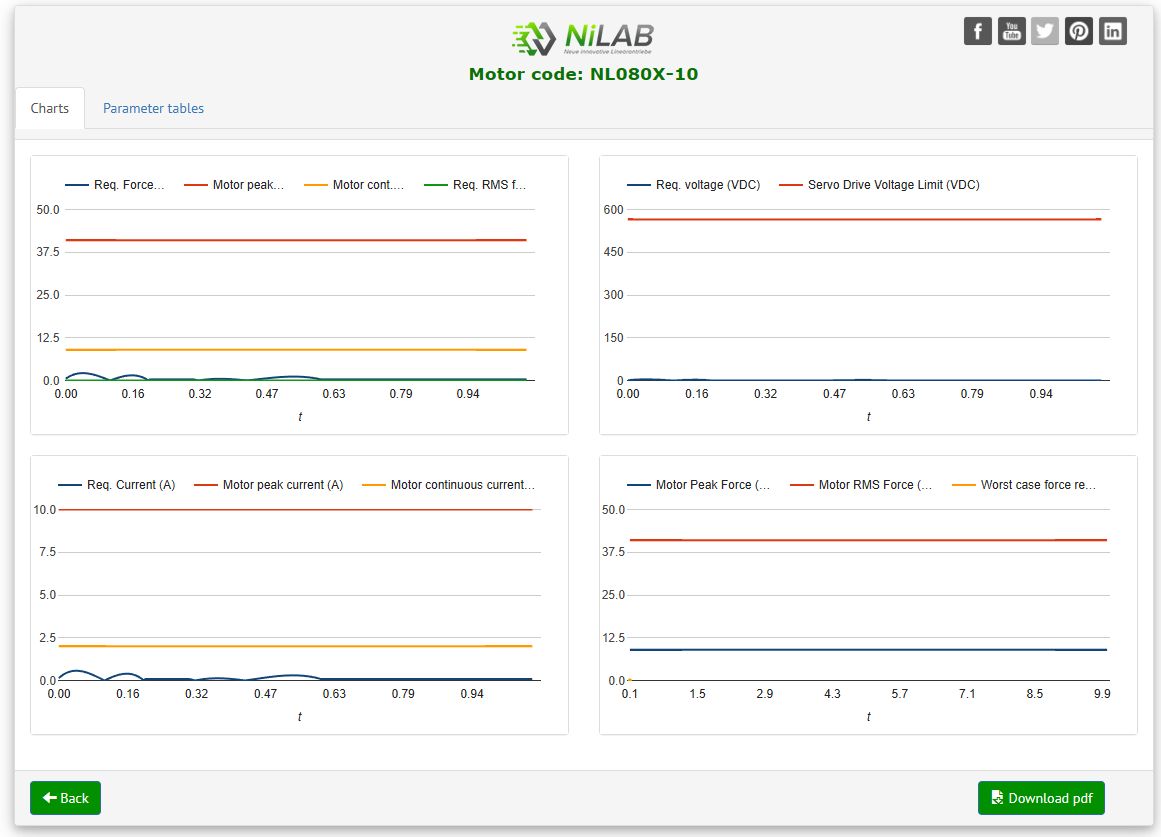
Task: Toggle the Motor RMS Force legend series
Action: (x=861, y=485)
